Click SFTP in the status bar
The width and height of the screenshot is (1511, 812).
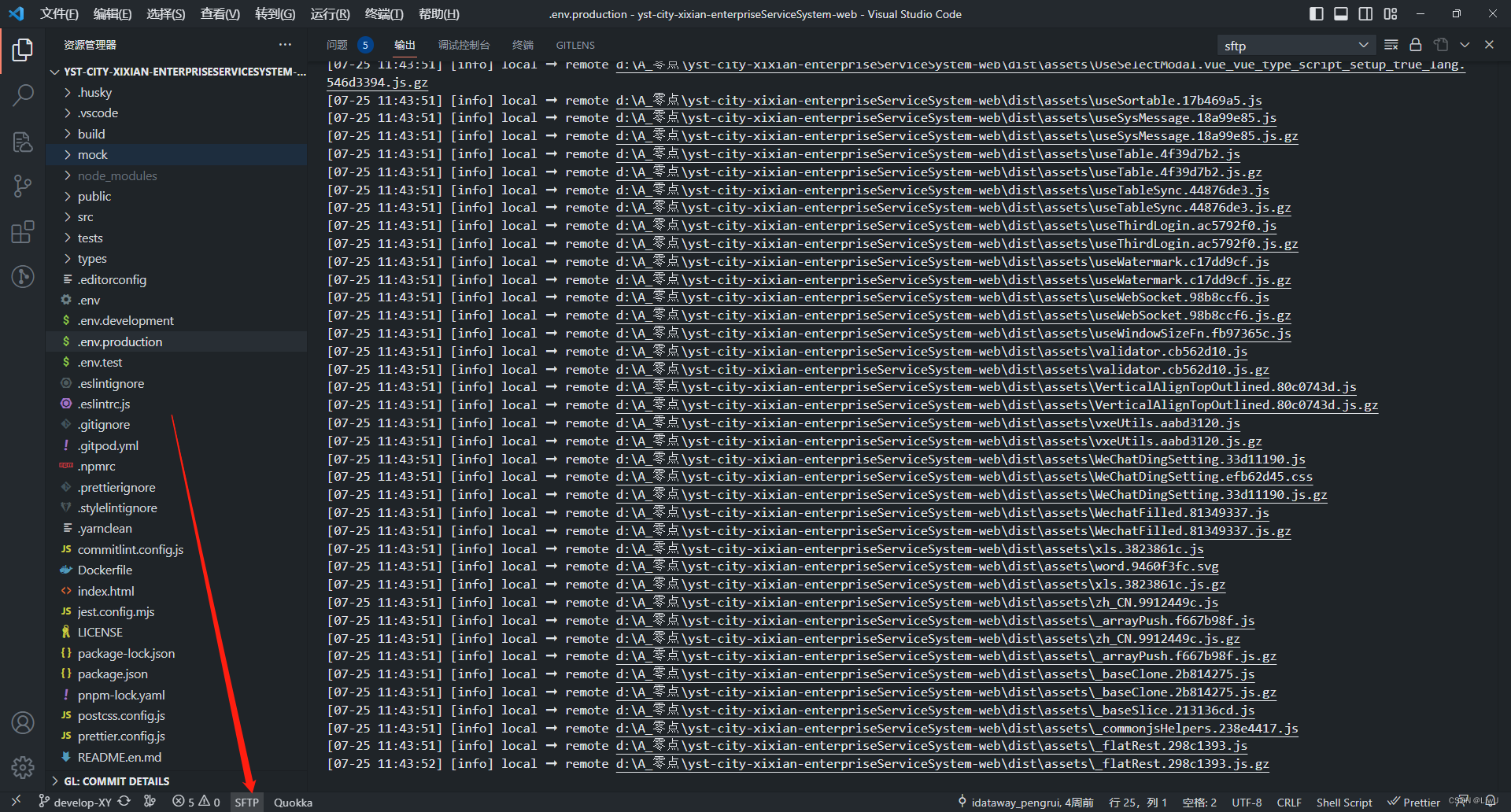pyautogui.click(x=246, y=802)
